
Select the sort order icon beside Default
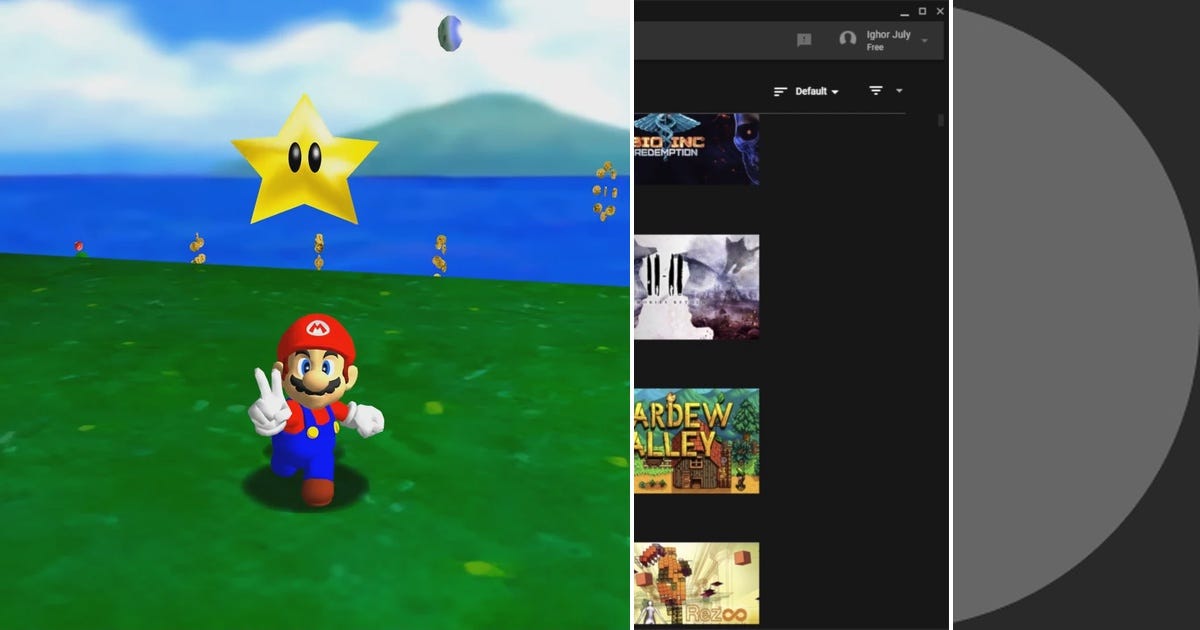780,90
